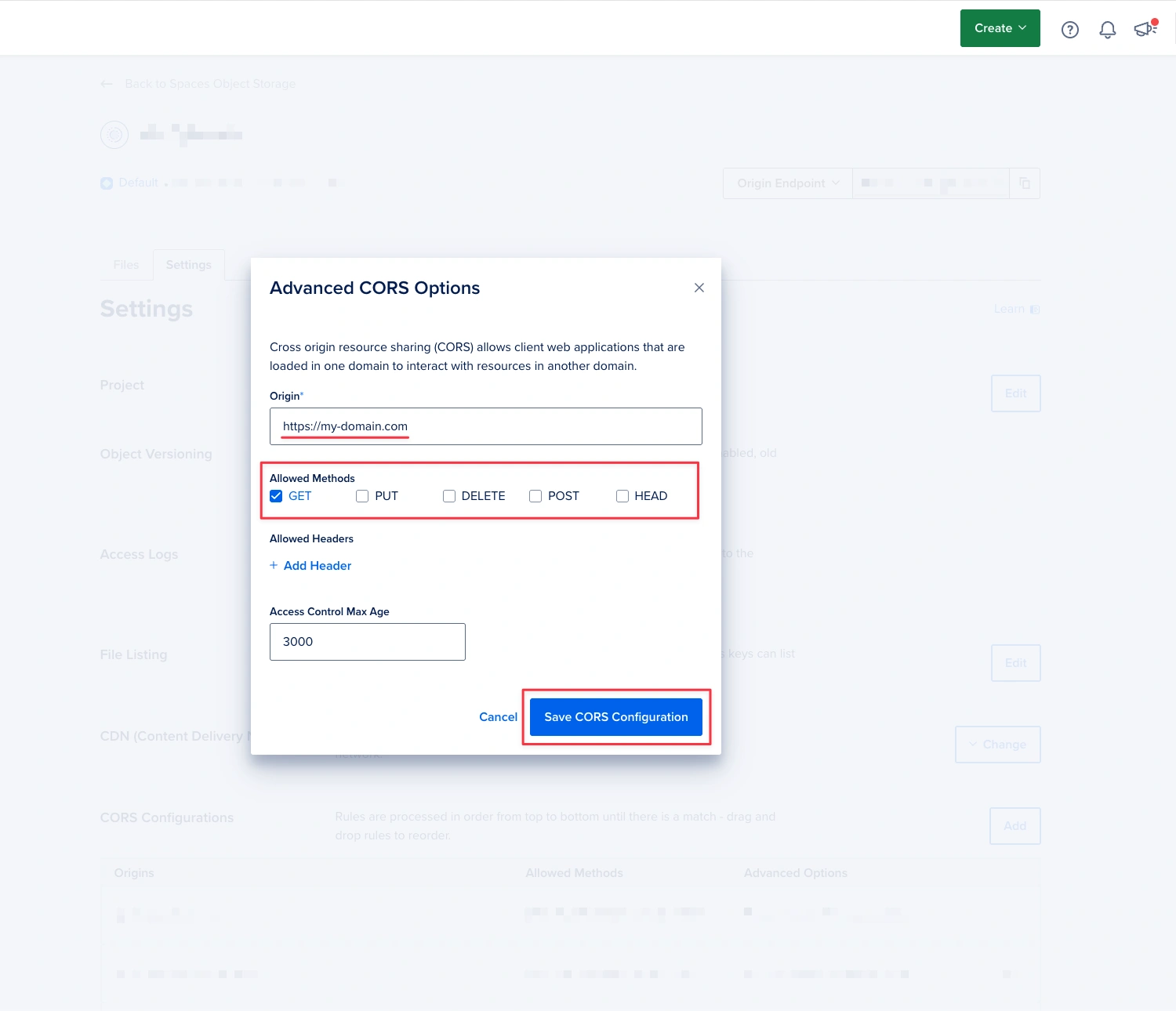Click the back arrow to Spaces Object Storage
Viewport: 1176px width, 1011px height.
click(107, 83)
